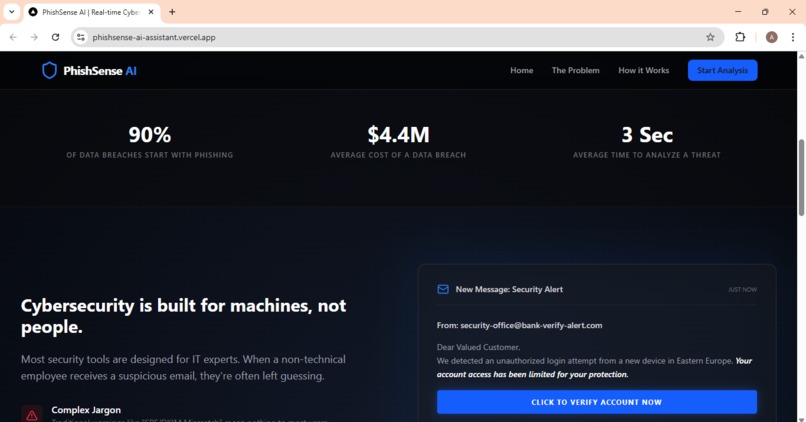Open a new tab with plus button
This screenshot has height=422, width=806.
pos(172,12)
